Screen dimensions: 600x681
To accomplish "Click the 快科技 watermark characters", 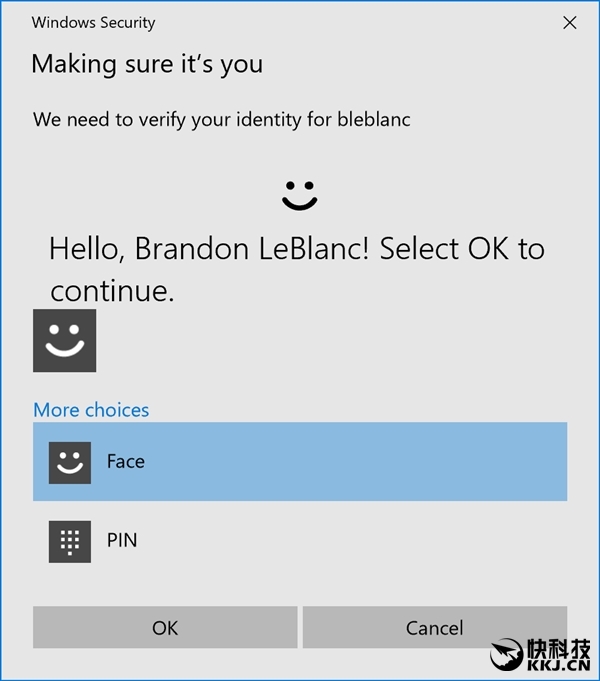I will (x=564, y=648).
